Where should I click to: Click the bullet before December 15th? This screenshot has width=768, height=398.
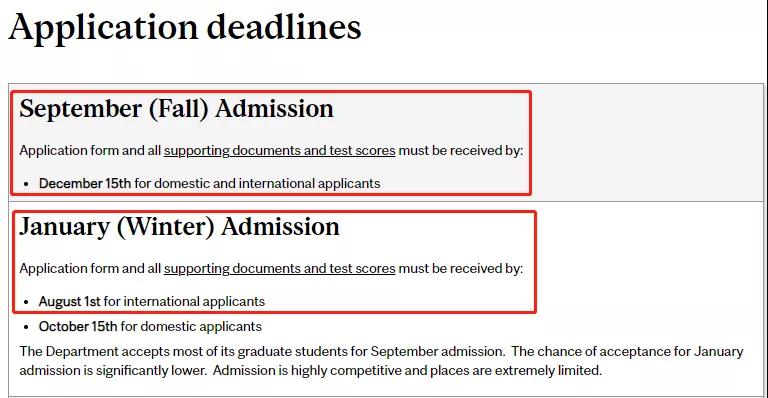26,185
